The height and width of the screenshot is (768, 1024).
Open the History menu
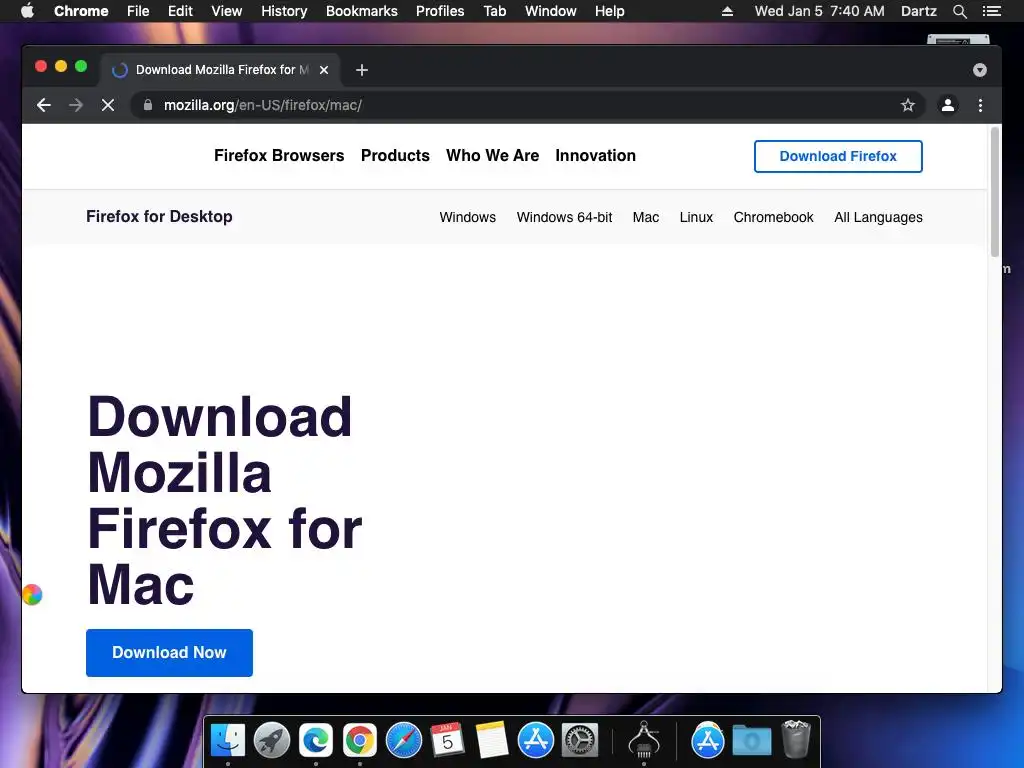tap(284, 11)
